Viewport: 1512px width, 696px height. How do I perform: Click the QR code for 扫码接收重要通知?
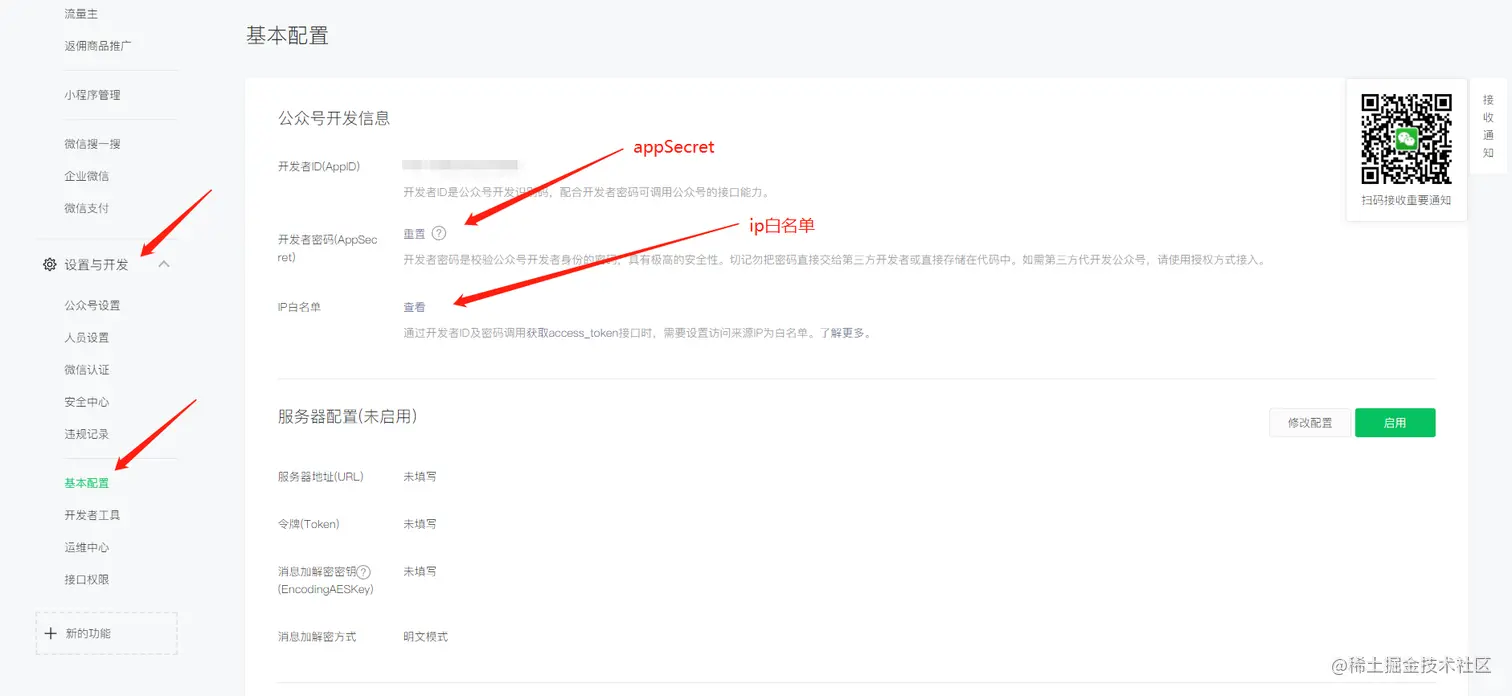tap(1406, 138)
